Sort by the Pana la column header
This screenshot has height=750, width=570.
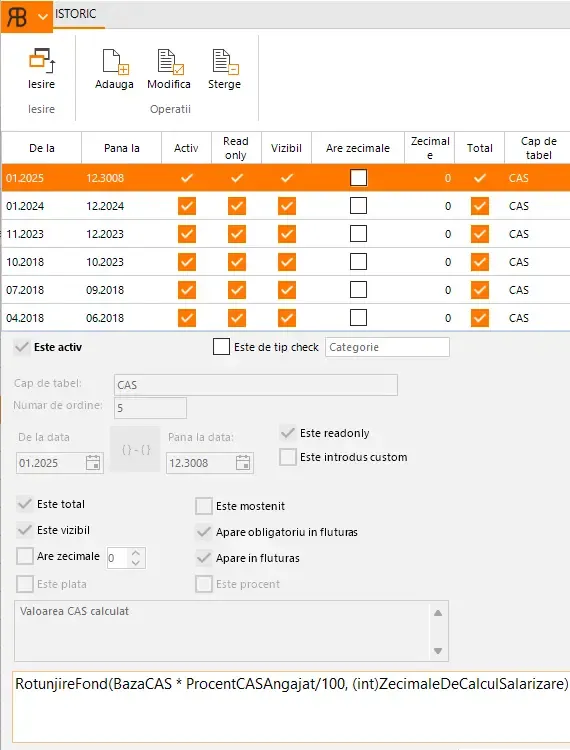click(x=121, y=148)
